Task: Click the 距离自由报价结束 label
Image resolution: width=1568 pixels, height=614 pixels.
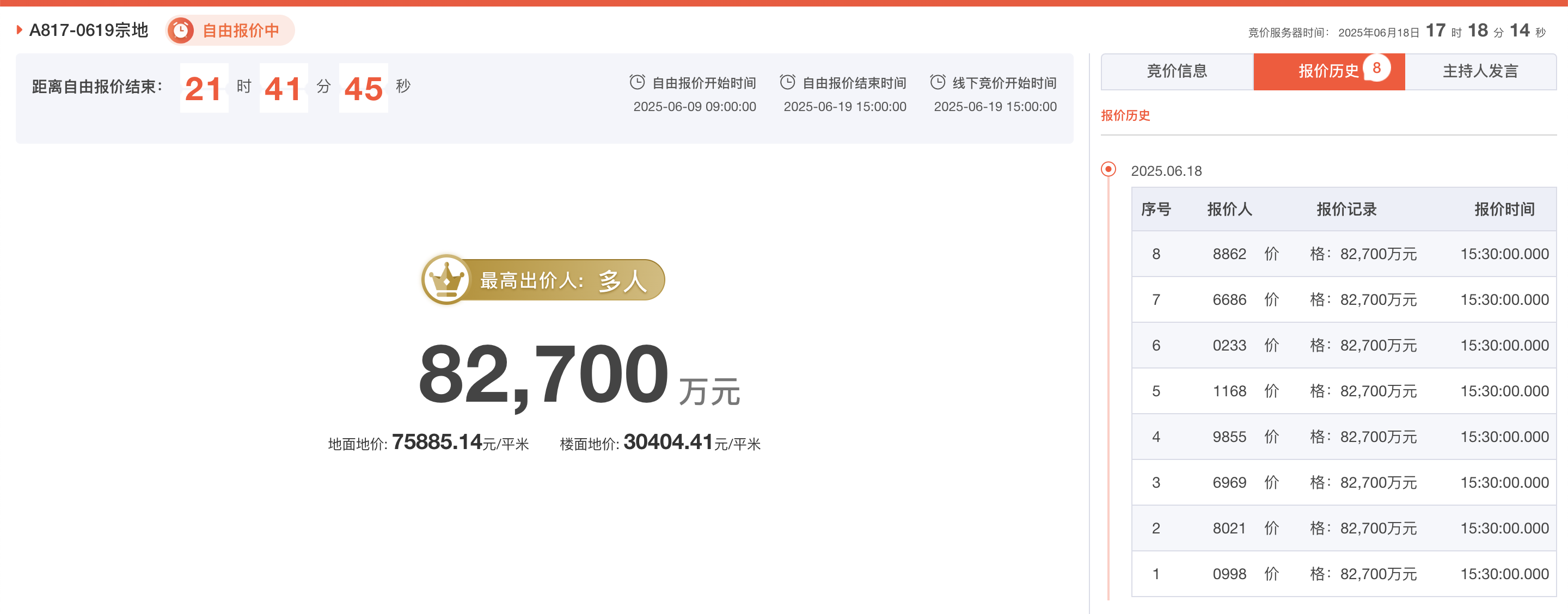Action: (x=97, y=87)
